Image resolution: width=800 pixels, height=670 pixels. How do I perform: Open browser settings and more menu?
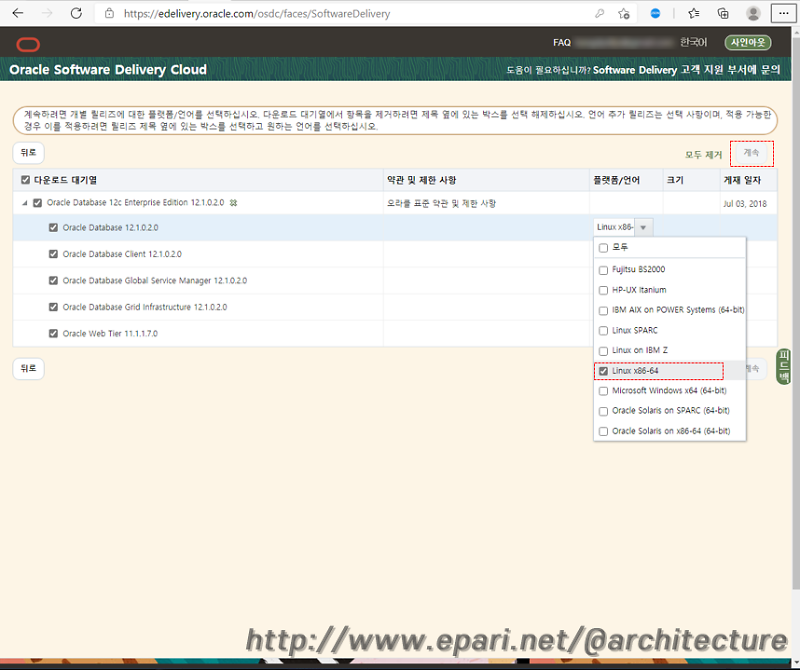(x=783, y=14)
